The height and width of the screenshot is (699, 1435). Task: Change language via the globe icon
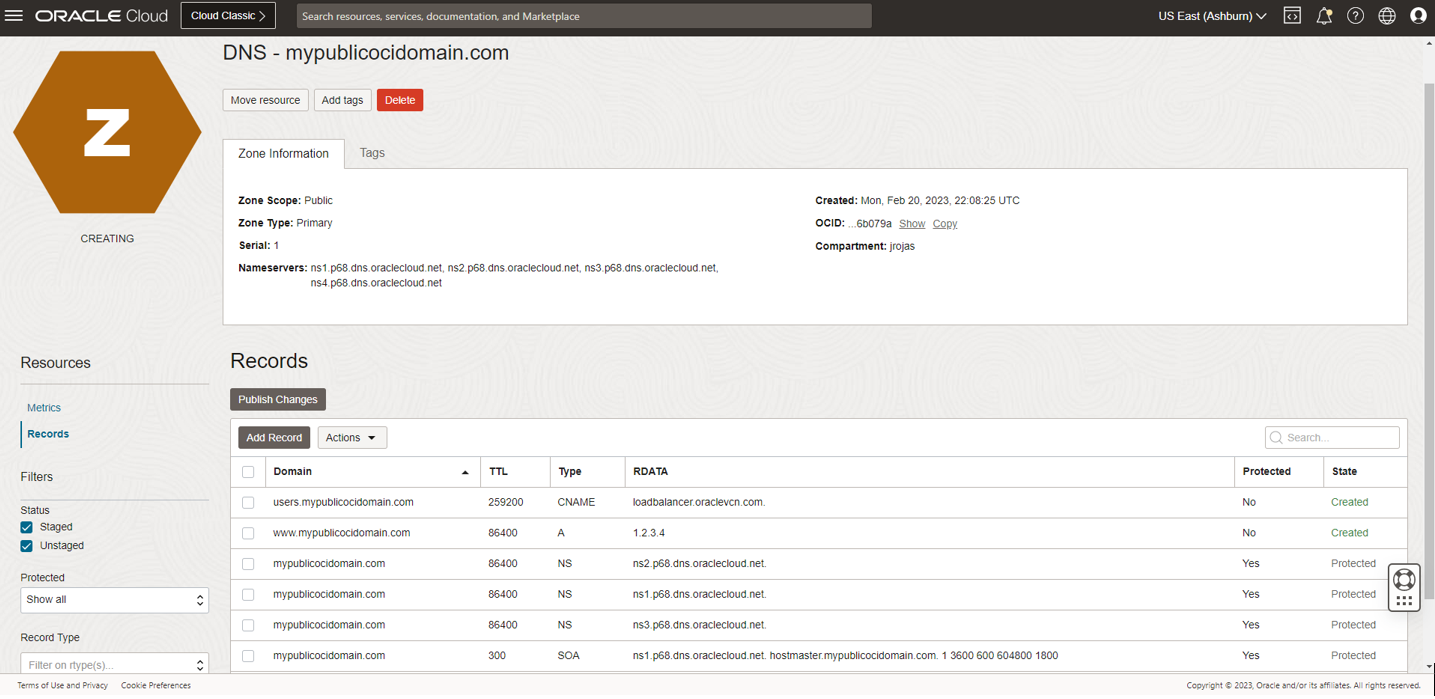1386,15
